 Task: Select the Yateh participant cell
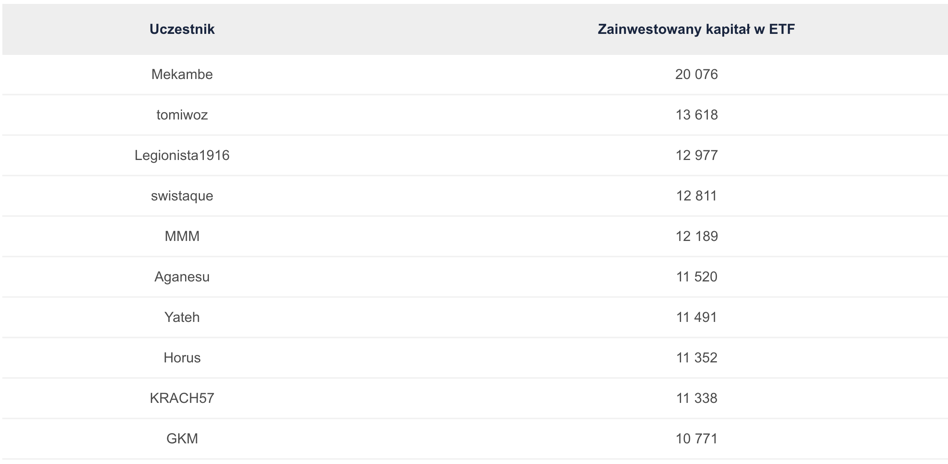(x=182, y=317)
